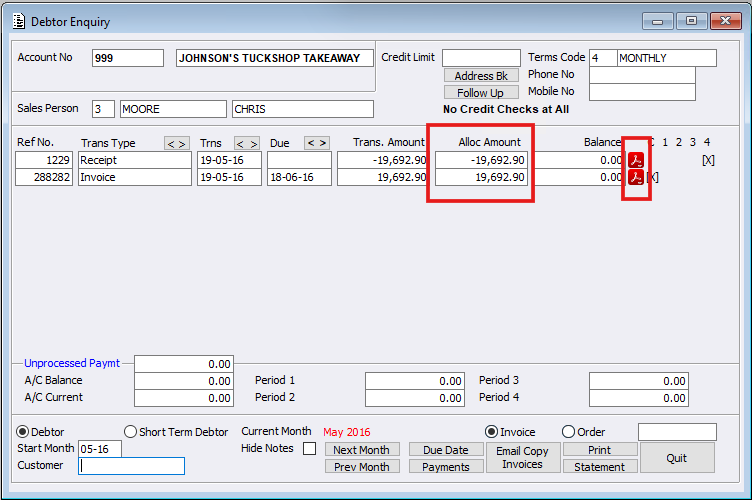Maximize the Debtor Enquiry window
The image size is (752, 500).
(x=691, y=21)
